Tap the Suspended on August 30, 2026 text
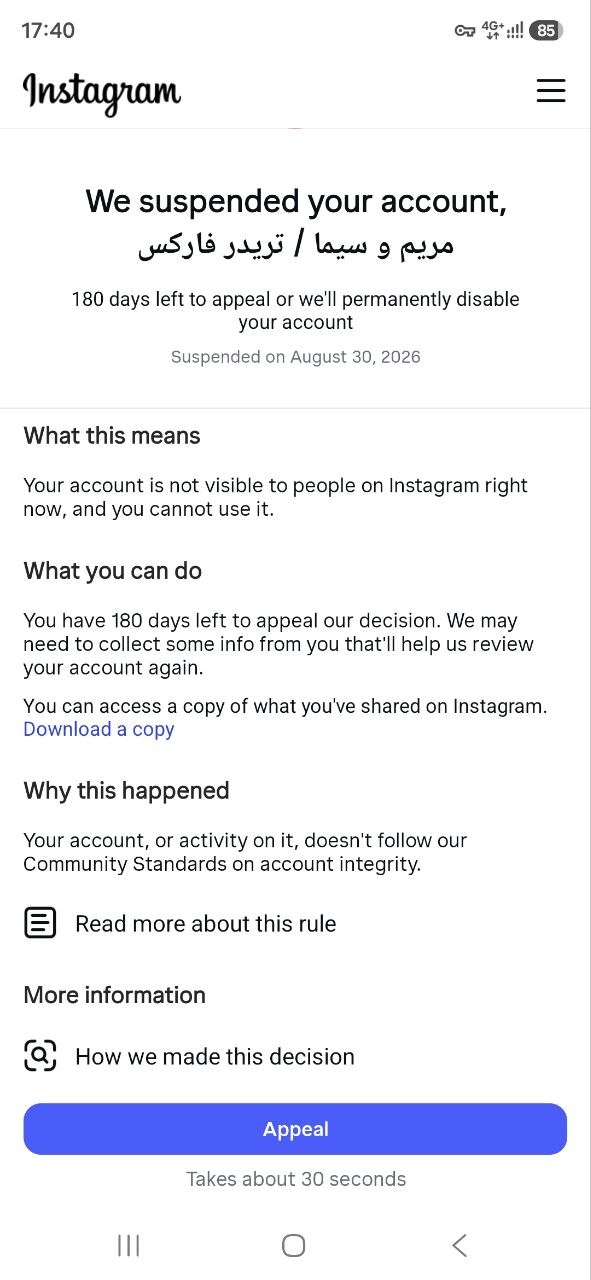Viewport: 591px width, 1280px height. coord(296,357)
